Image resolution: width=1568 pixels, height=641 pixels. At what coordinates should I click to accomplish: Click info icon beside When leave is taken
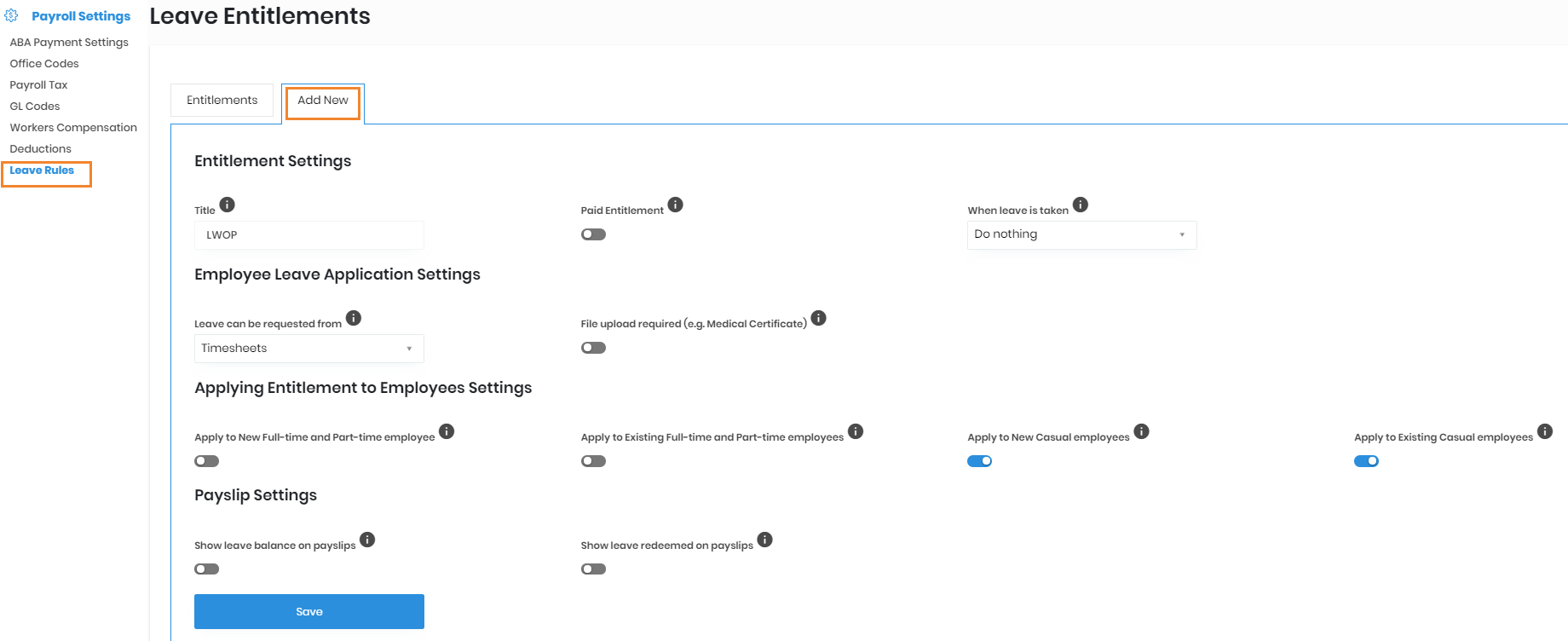(x=1080, y=205)
